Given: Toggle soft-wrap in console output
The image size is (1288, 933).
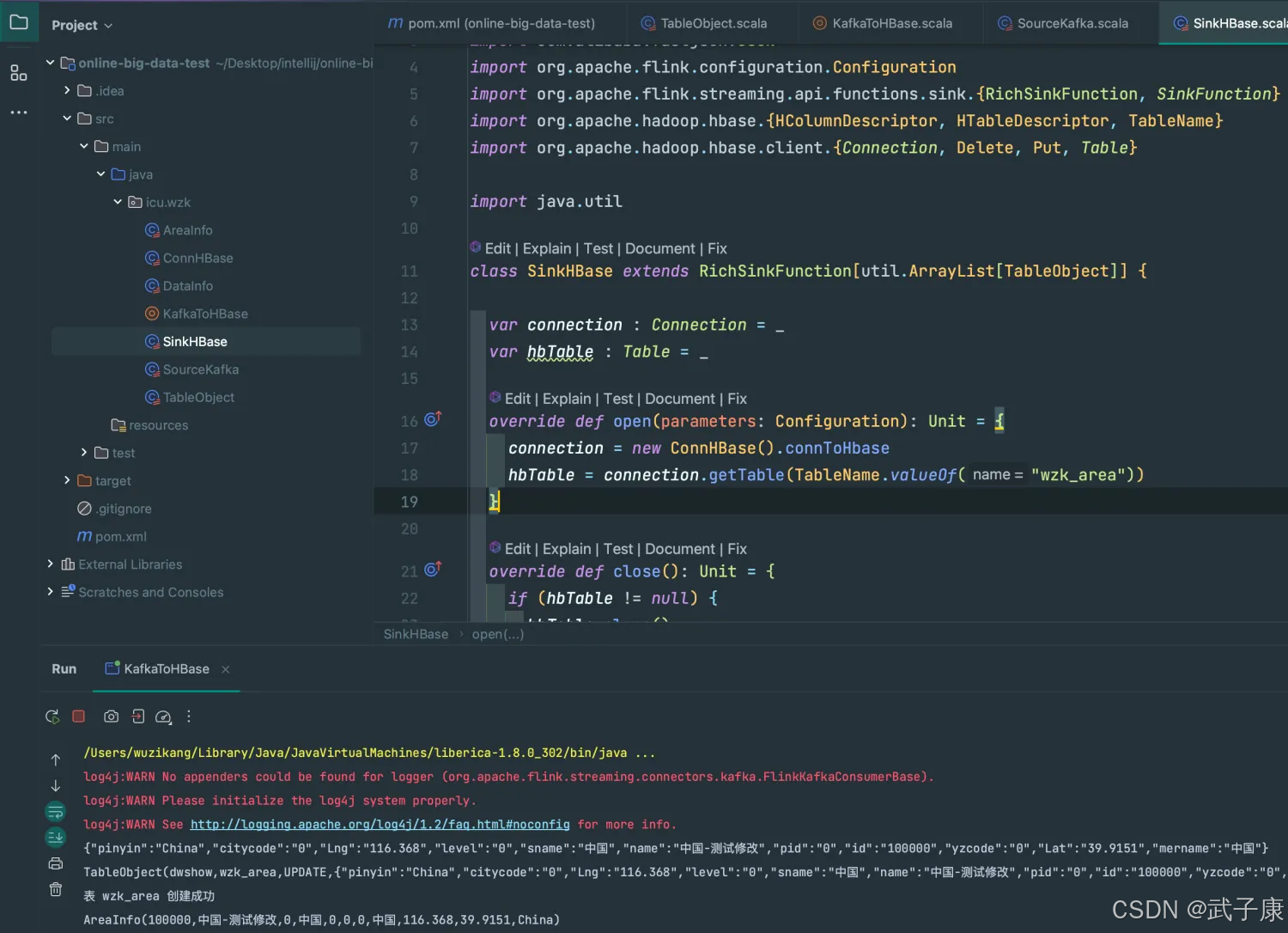Looking at the screenshot, I should point(56,811).
